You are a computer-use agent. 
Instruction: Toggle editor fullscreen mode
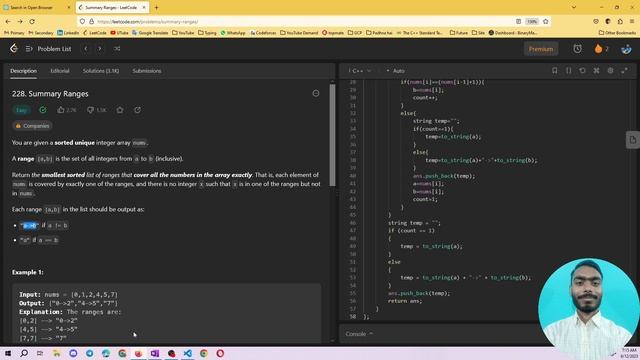click(x=624, y=71)
